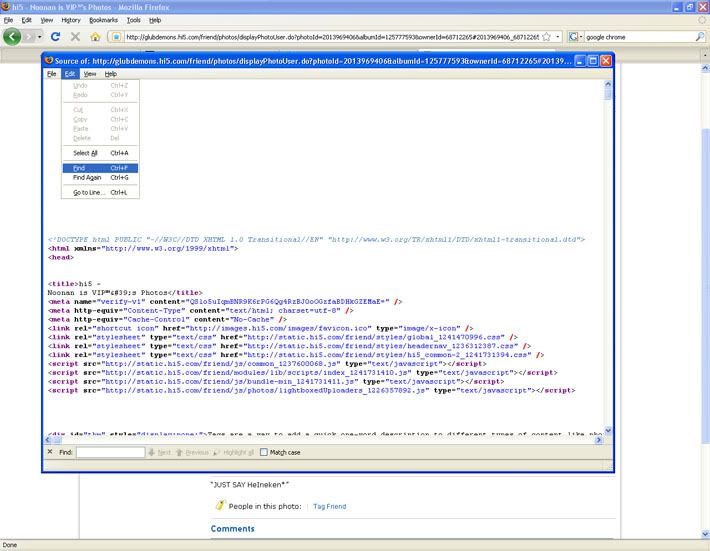Close the find bar with the X

coord(50,452)
